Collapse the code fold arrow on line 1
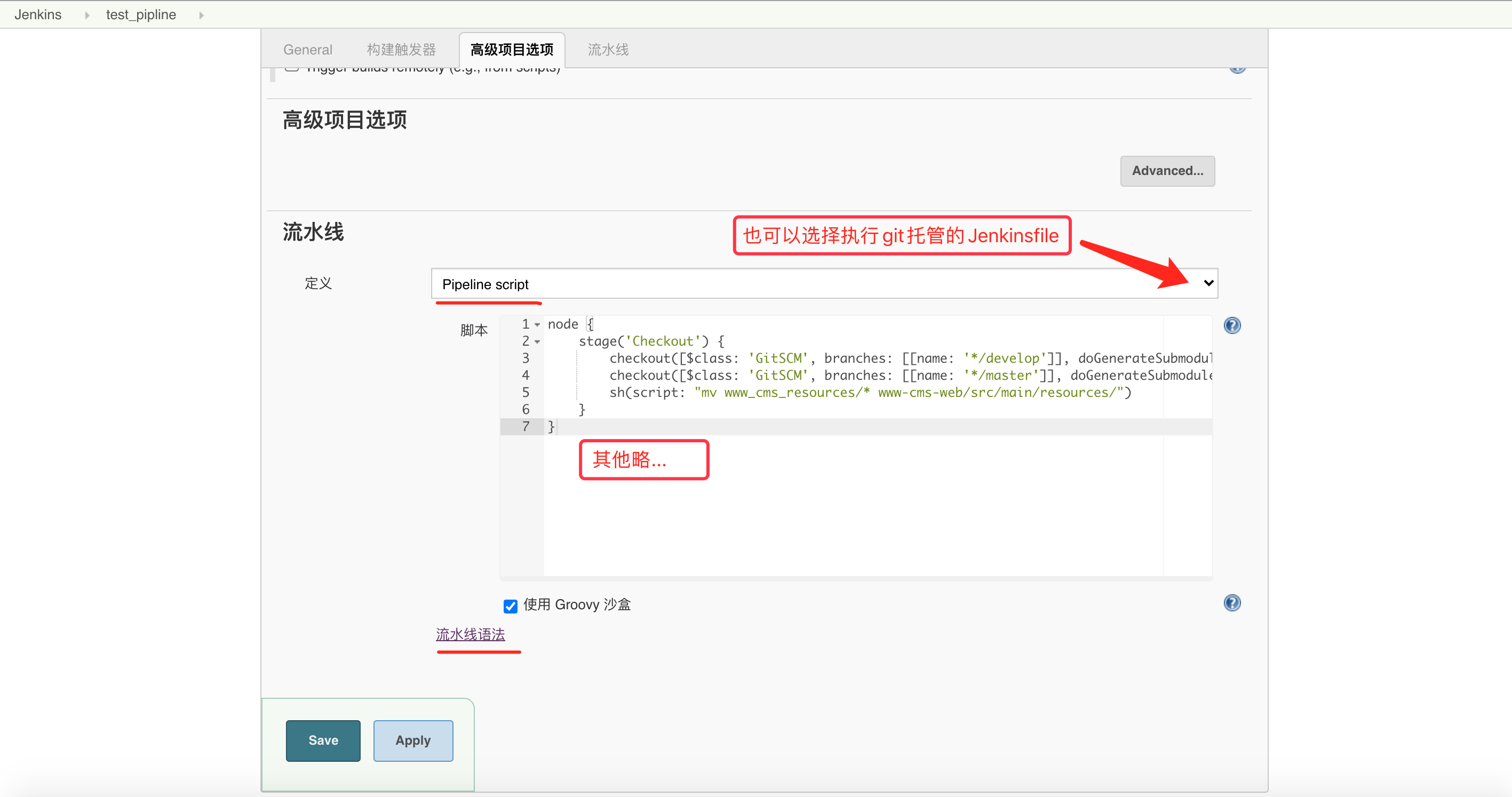Screen dimensions: 1512x797 click(x=538, y=324)
